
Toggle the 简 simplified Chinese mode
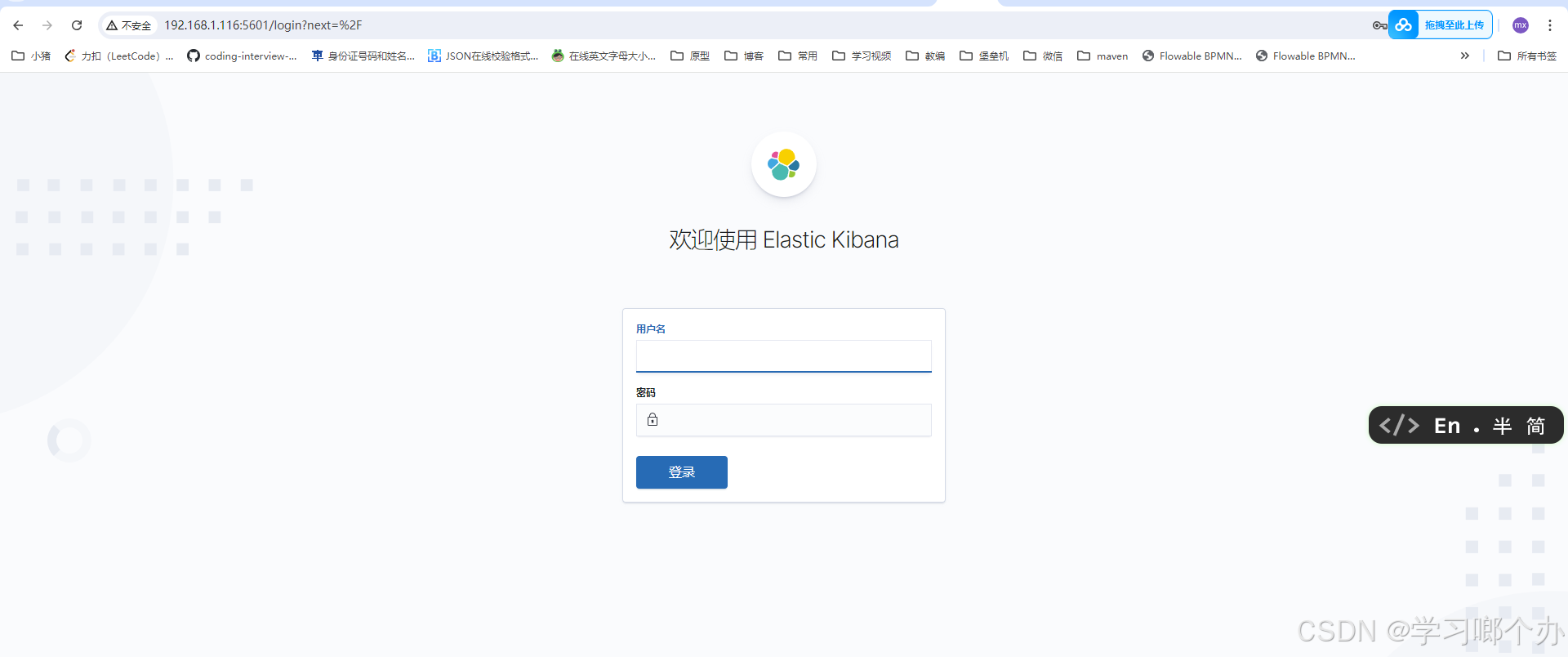click(x=1535, y=426)
